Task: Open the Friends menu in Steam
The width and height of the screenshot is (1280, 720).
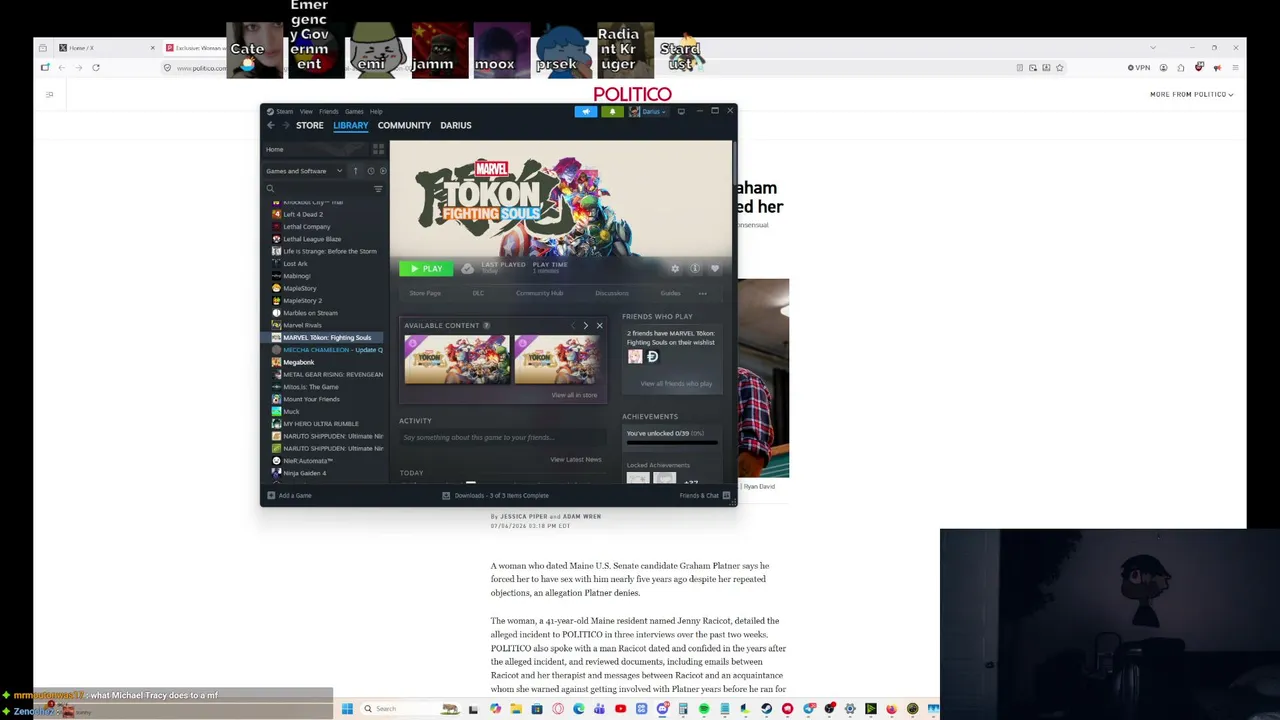Action: pyautogui.click(x=329, y=111)
